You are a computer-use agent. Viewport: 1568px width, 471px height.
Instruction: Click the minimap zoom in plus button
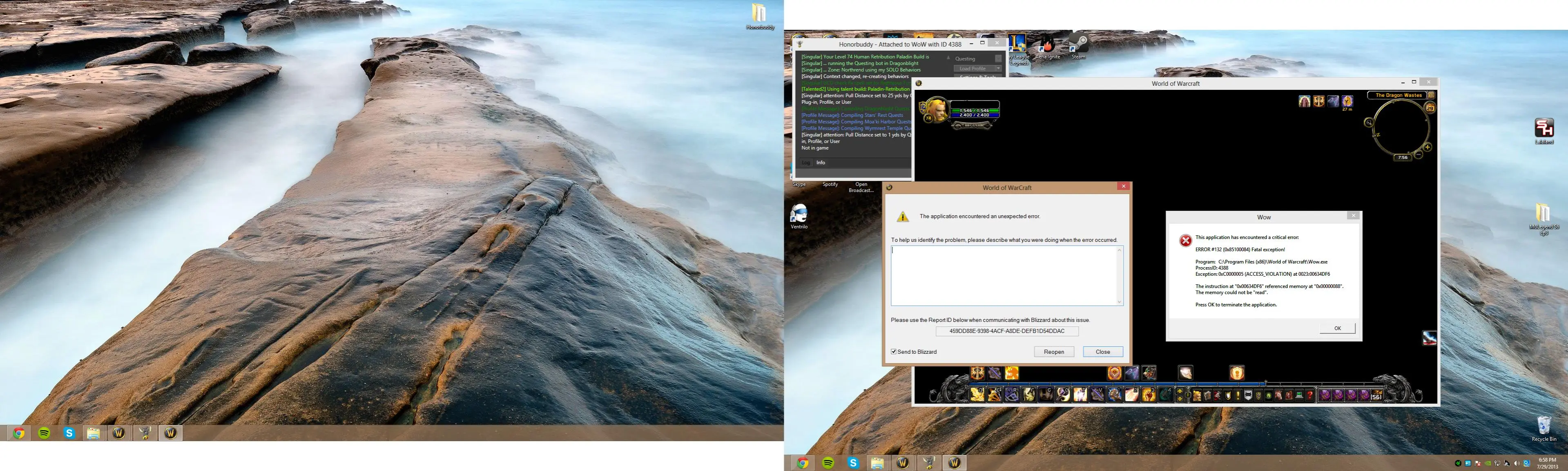(1427, 147)
